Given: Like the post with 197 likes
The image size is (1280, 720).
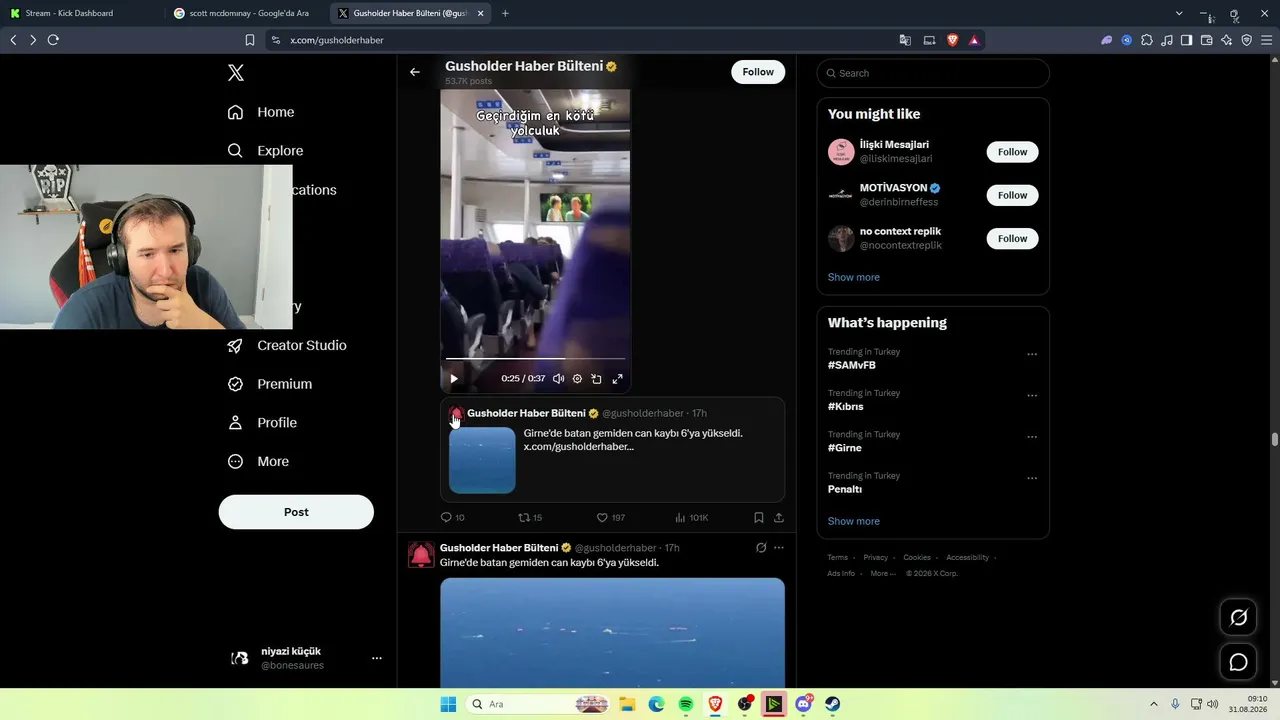Looking at the screenshot, I should [x=610, y=517].
